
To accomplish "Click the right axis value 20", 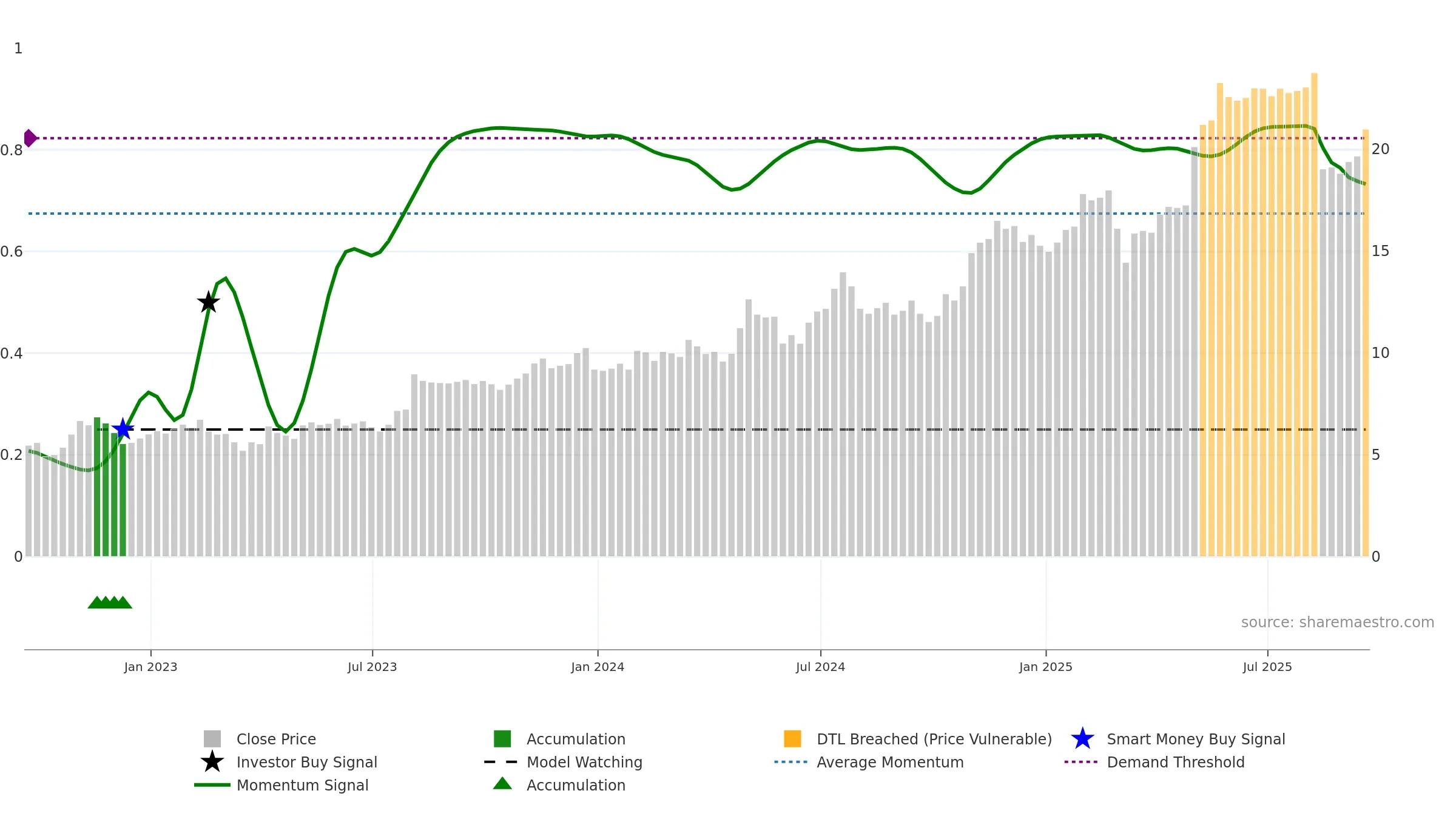I will tap(1380, 149).
